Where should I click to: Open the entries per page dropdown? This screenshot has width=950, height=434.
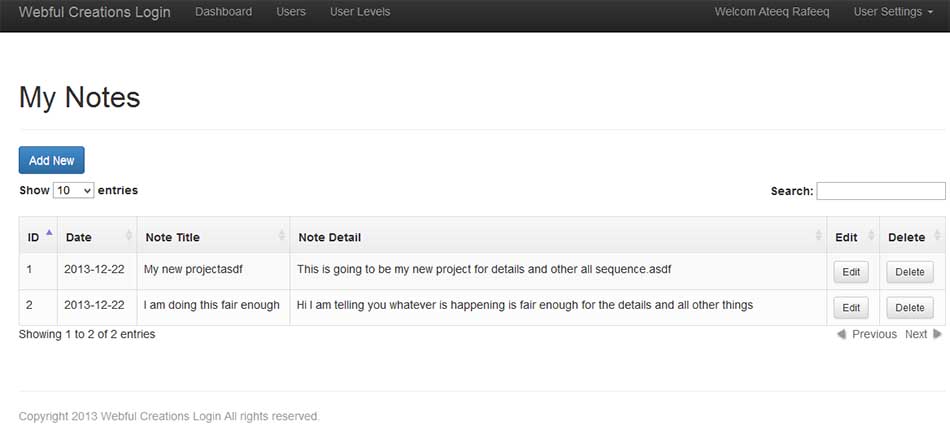tap(74, 190)
